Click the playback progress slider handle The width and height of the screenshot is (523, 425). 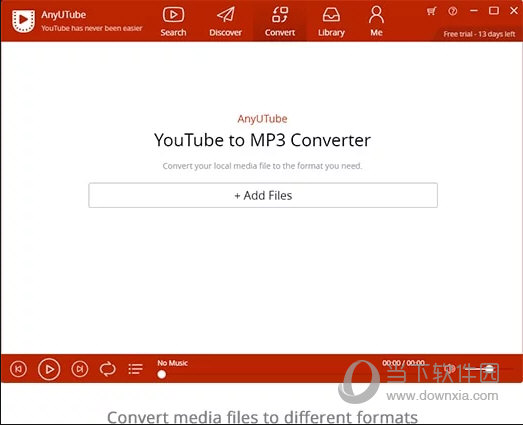(162, 374)
